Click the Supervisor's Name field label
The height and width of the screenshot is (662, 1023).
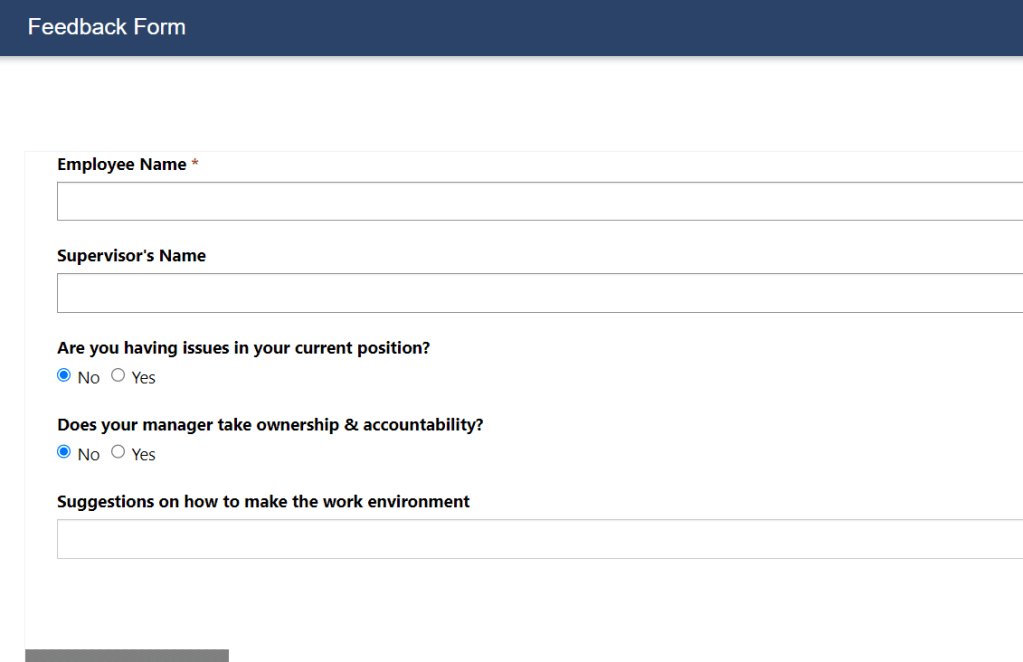tap(131, 256)
